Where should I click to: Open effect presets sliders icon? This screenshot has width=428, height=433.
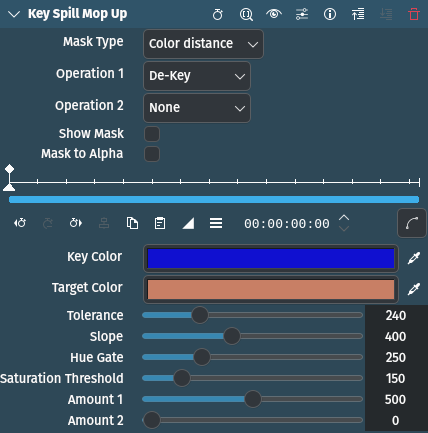pos(302,14)
